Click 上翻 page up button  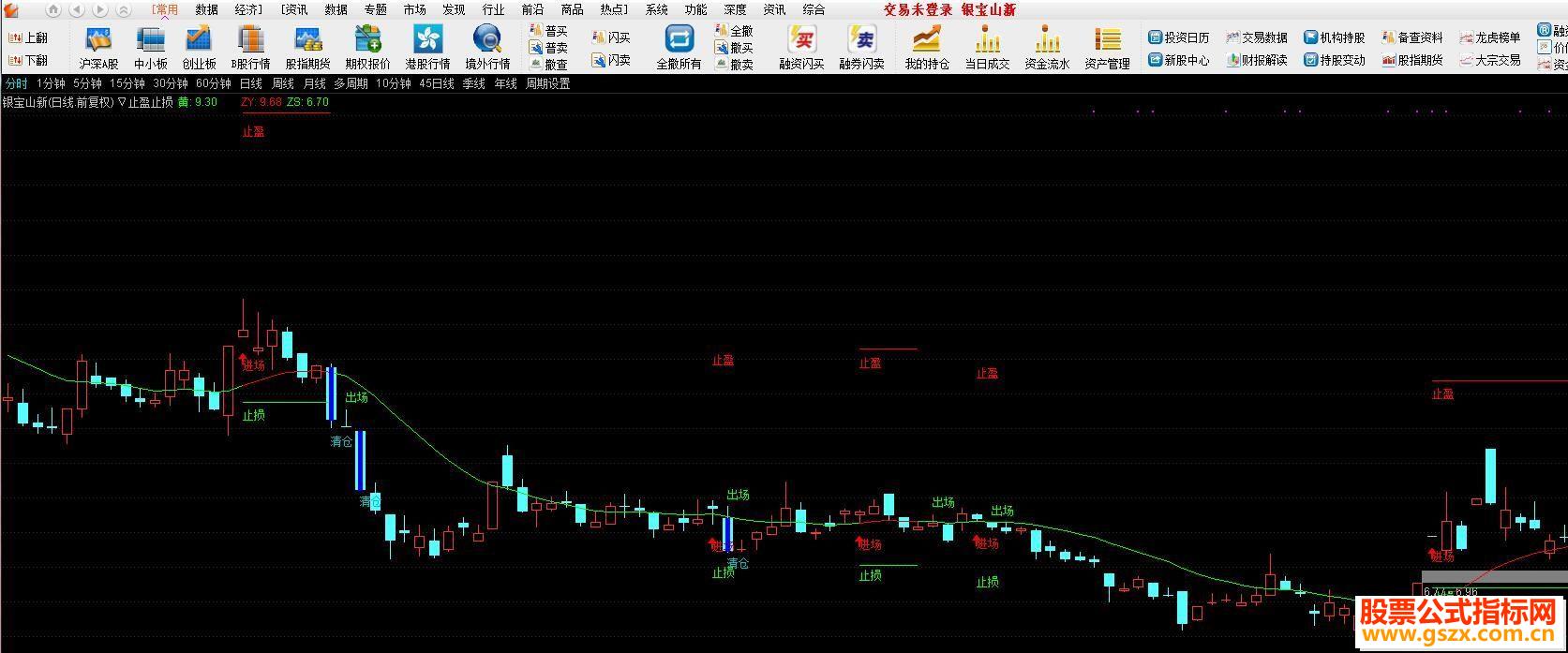point(28,37)
